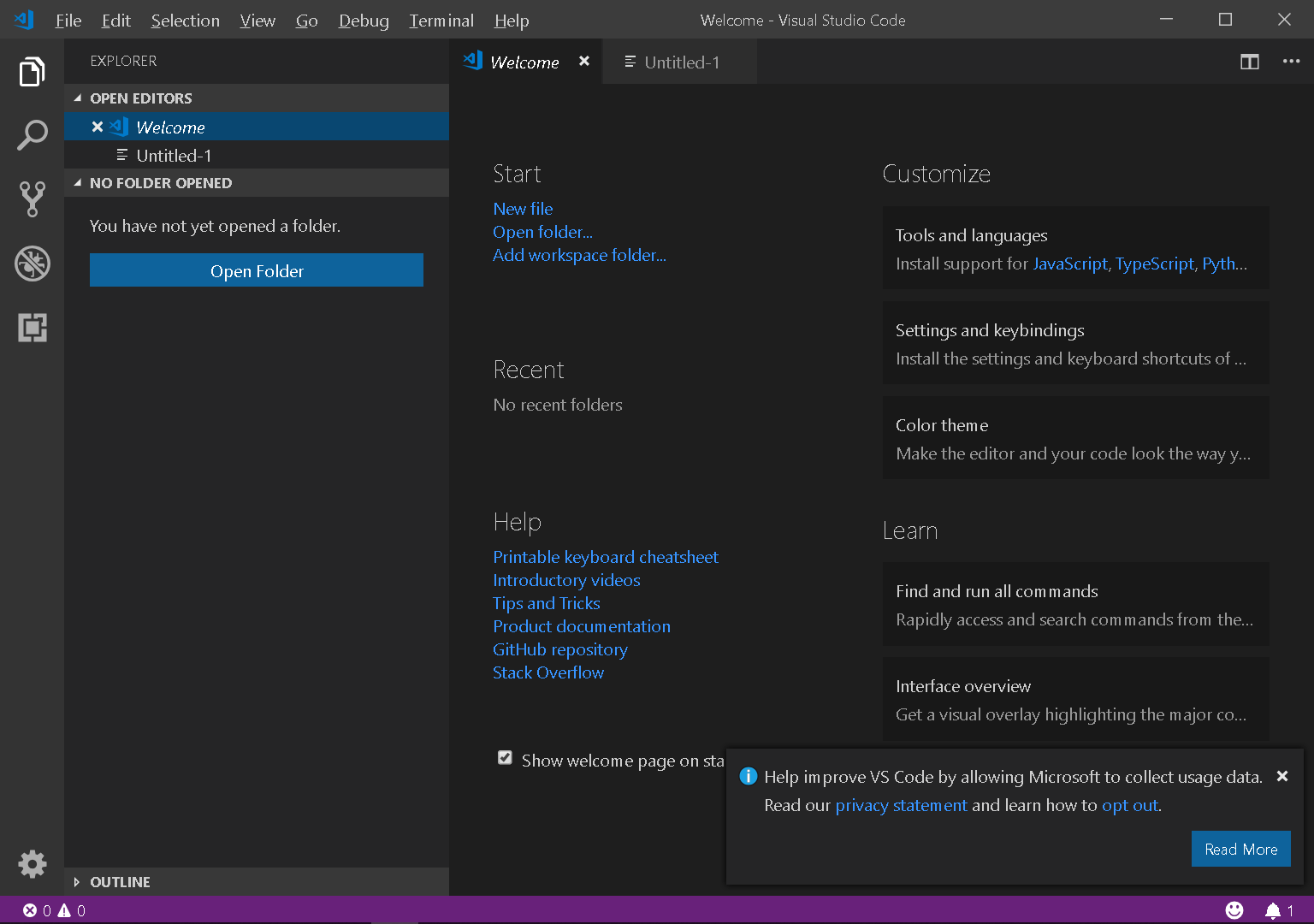Click the smiley feedback icon in status bar
The image size is (1314, 924).
pyautogui.click(x=1236, y=910)
